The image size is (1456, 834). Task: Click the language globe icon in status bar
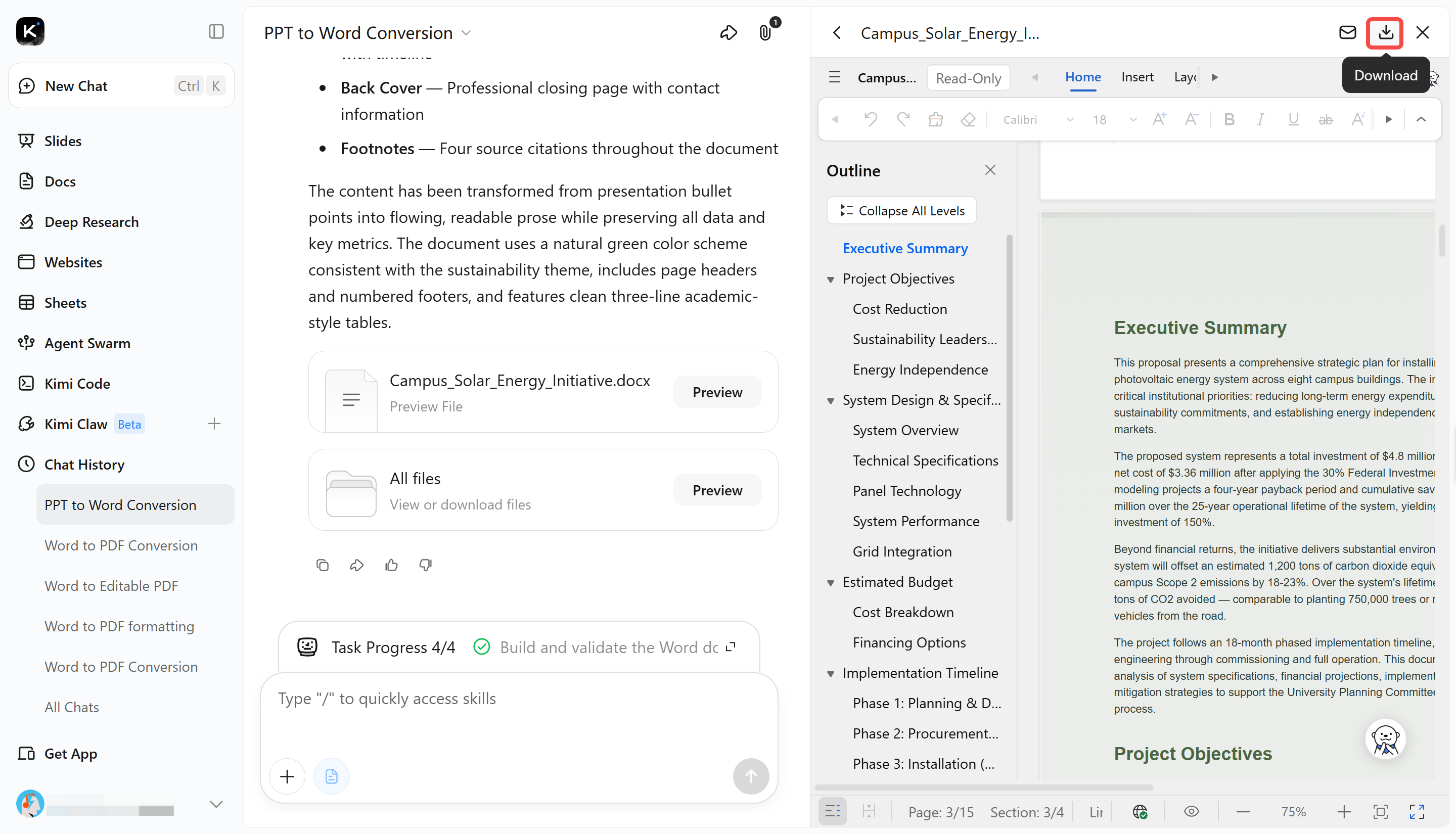point(1140,812)
